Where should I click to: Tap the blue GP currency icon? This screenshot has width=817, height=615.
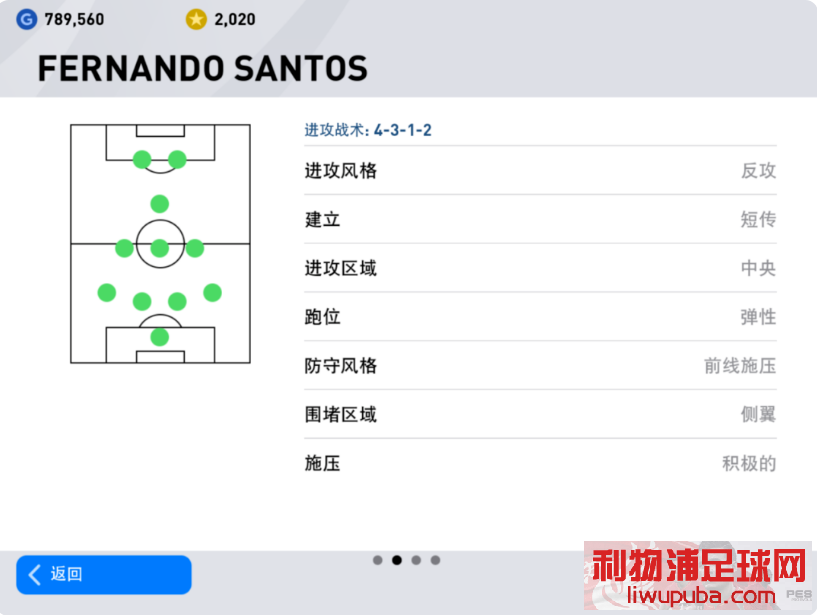click(27, 19)
